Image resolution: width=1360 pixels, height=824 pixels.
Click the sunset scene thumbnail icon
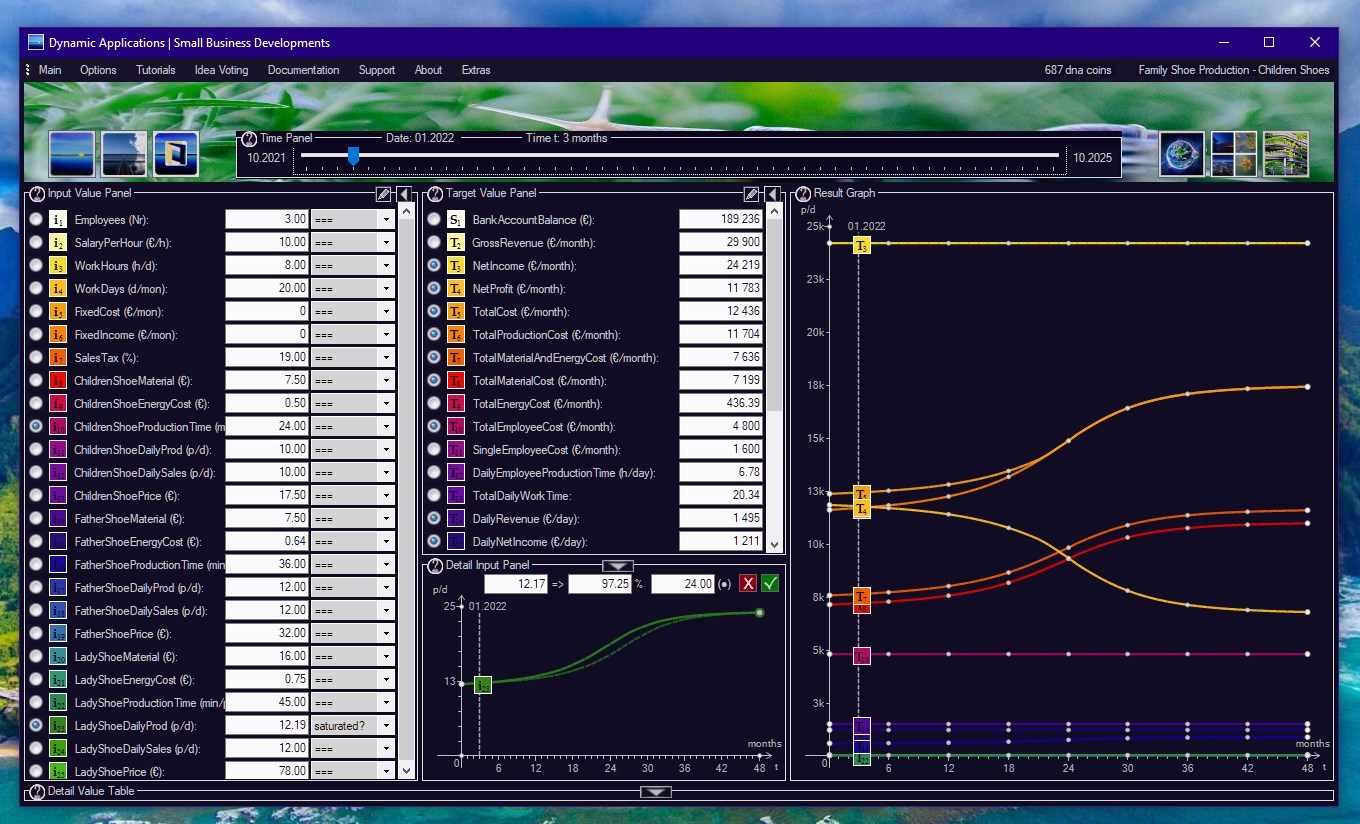[72, 154]
